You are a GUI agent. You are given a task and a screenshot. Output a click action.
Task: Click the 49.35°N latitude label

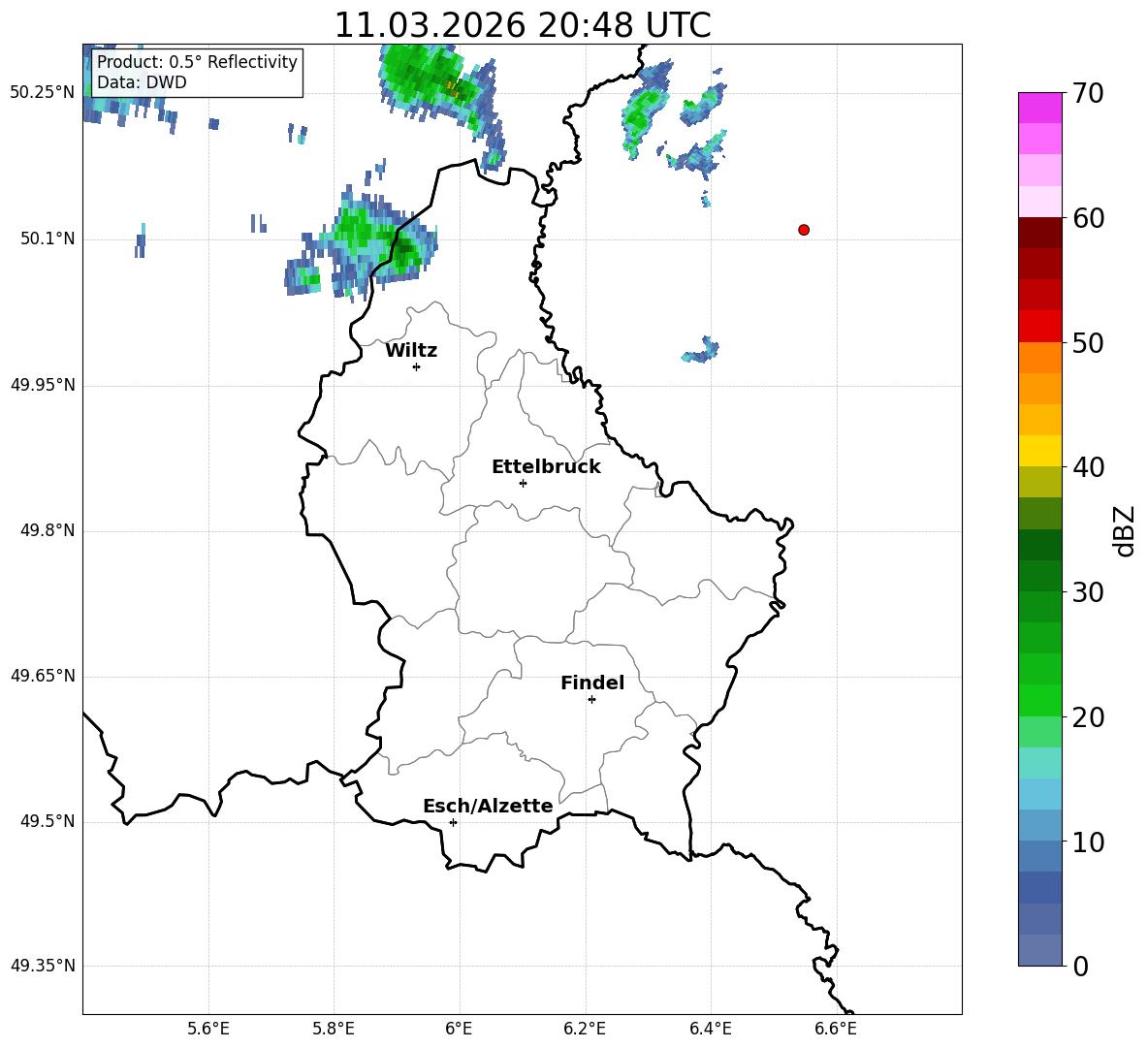click(x=43, y=966)
